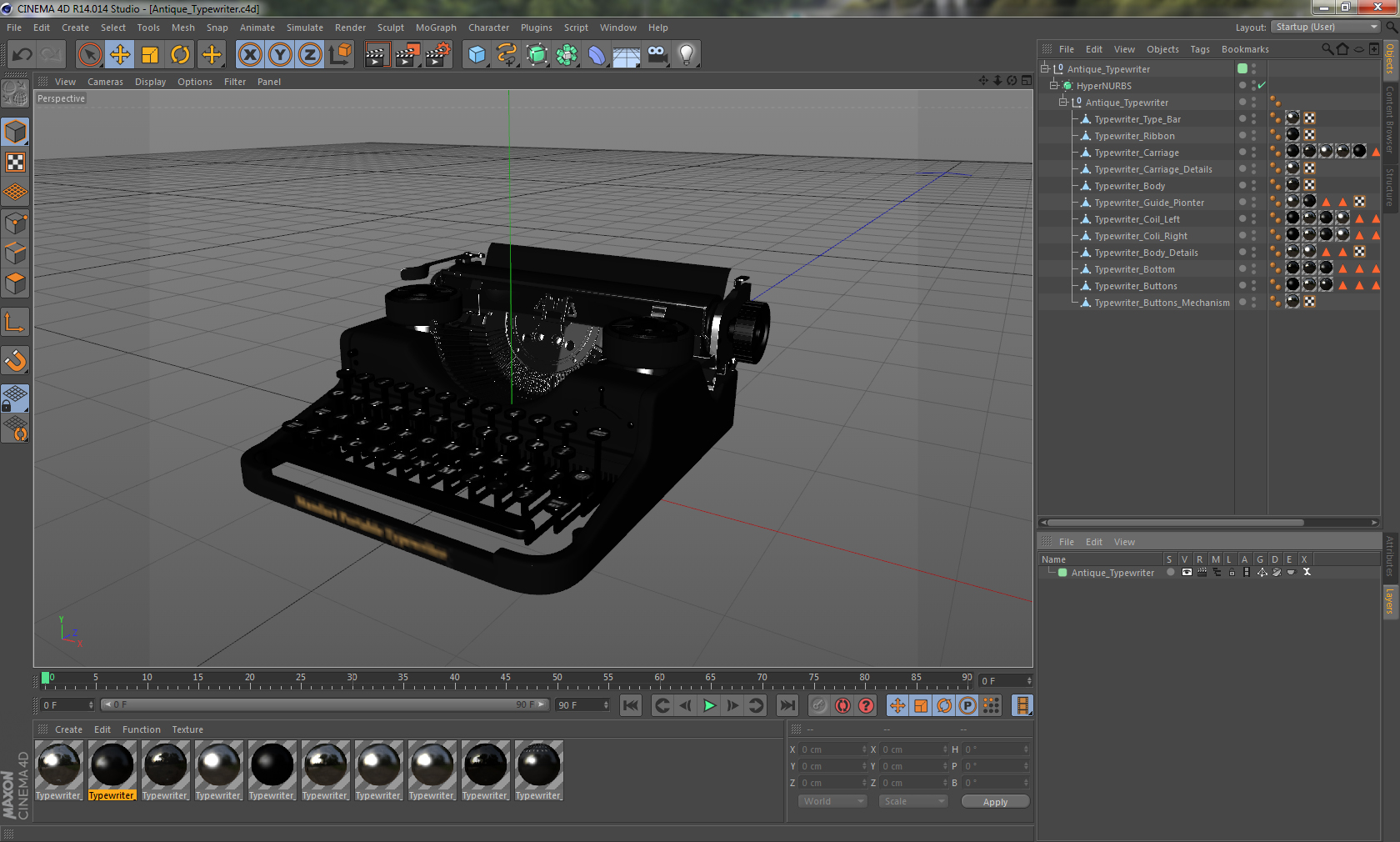
Task: Render the active view
Action: coord(377,55)
